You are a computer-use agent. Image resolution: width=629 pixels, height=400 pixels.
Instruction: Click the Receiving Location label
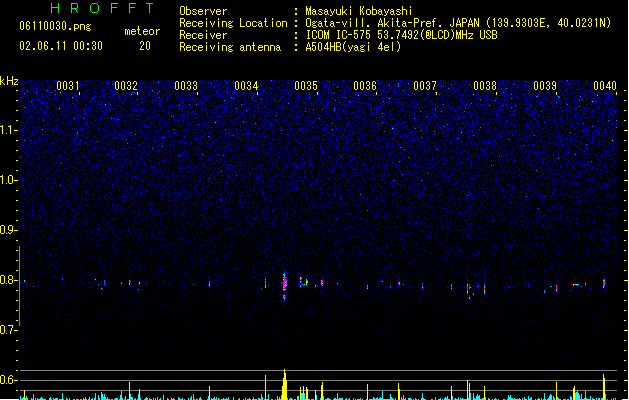click(233, 23)
